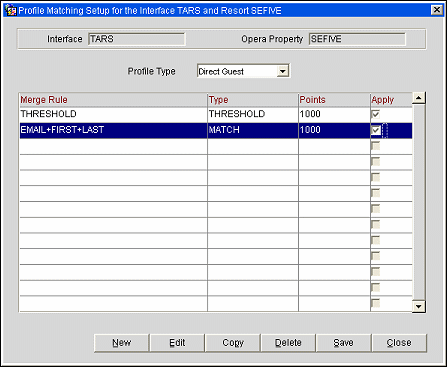Image resolution: width=447 pixels, height=367 pixels.
Task: Select the Direct Guest combo box
Action: pos(243,71)
